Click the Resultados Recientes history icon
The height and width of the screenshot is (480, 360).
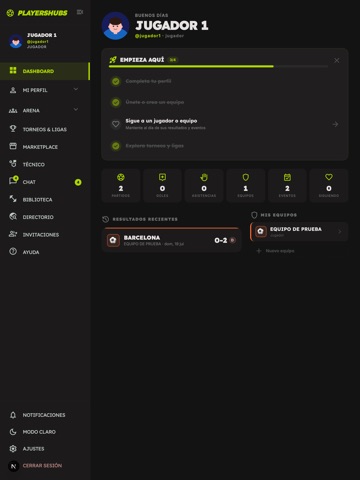[x=106, y=219]
